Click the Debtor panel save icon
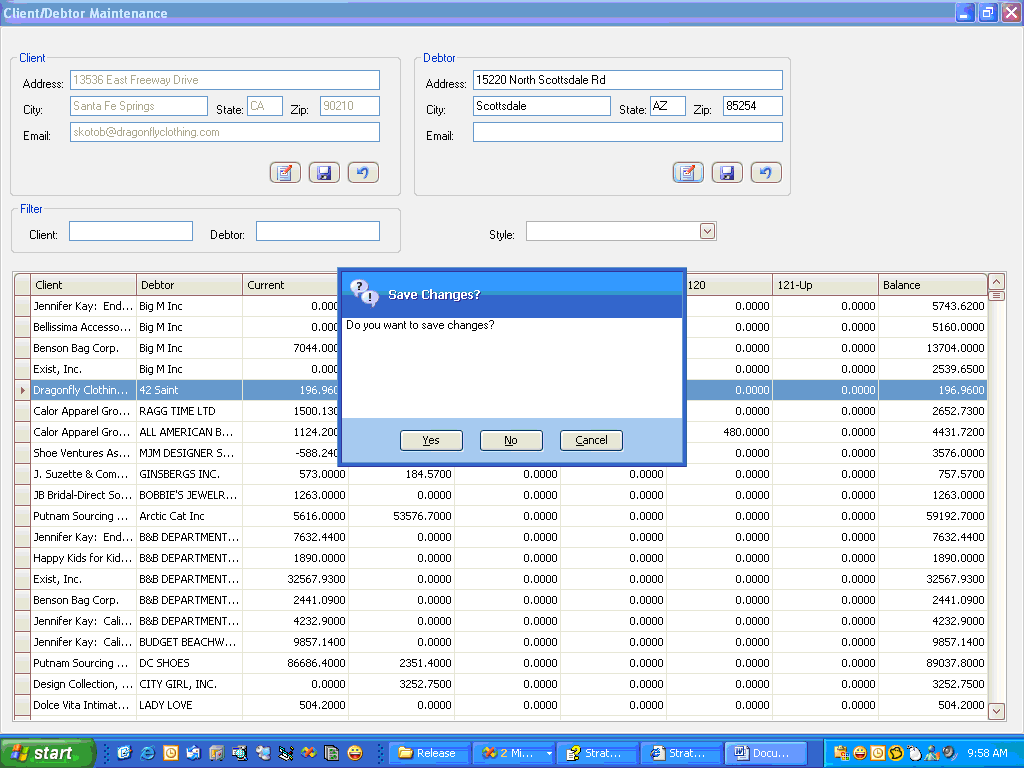Screen dimensions: 1024x768 [727, 173]
